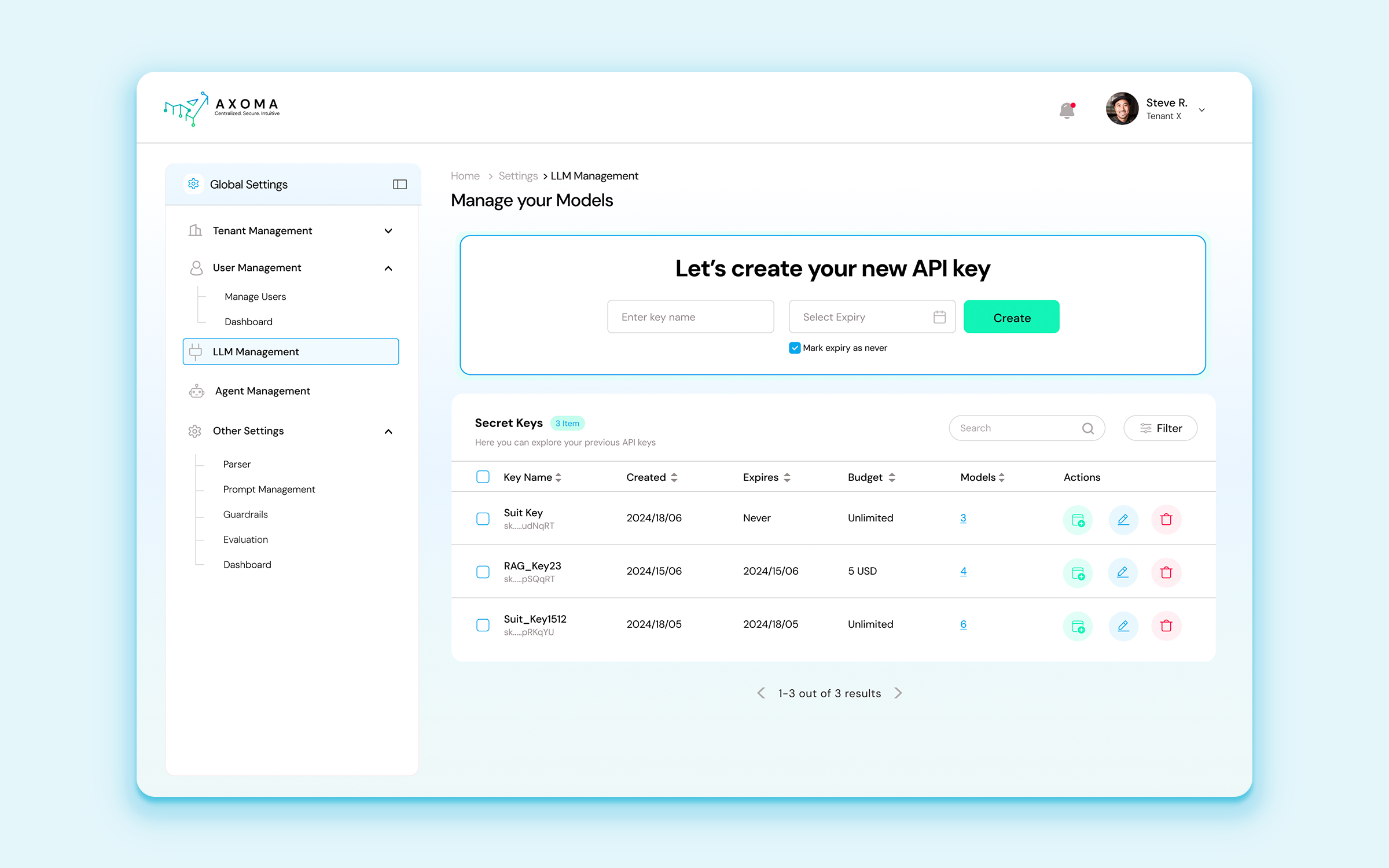
Task: Collapse Other Settings section
Action: 388,432
